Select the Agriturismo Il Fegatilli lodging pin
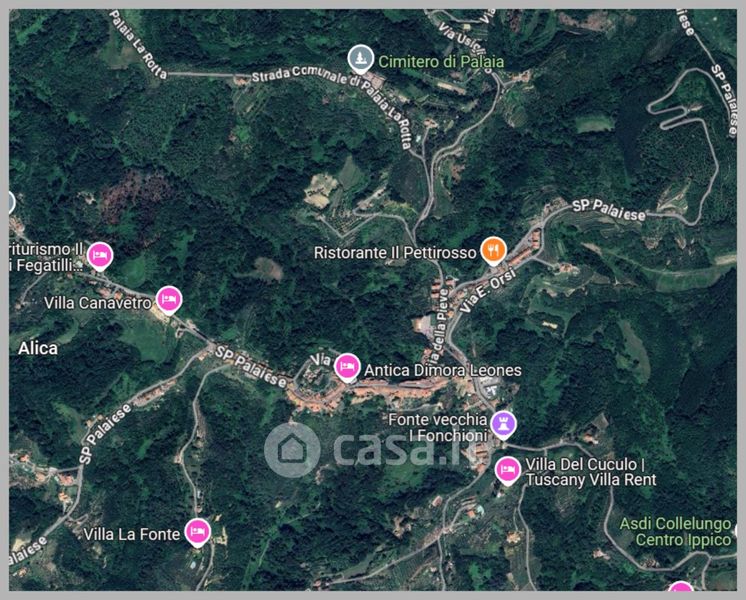 (100, 256)
